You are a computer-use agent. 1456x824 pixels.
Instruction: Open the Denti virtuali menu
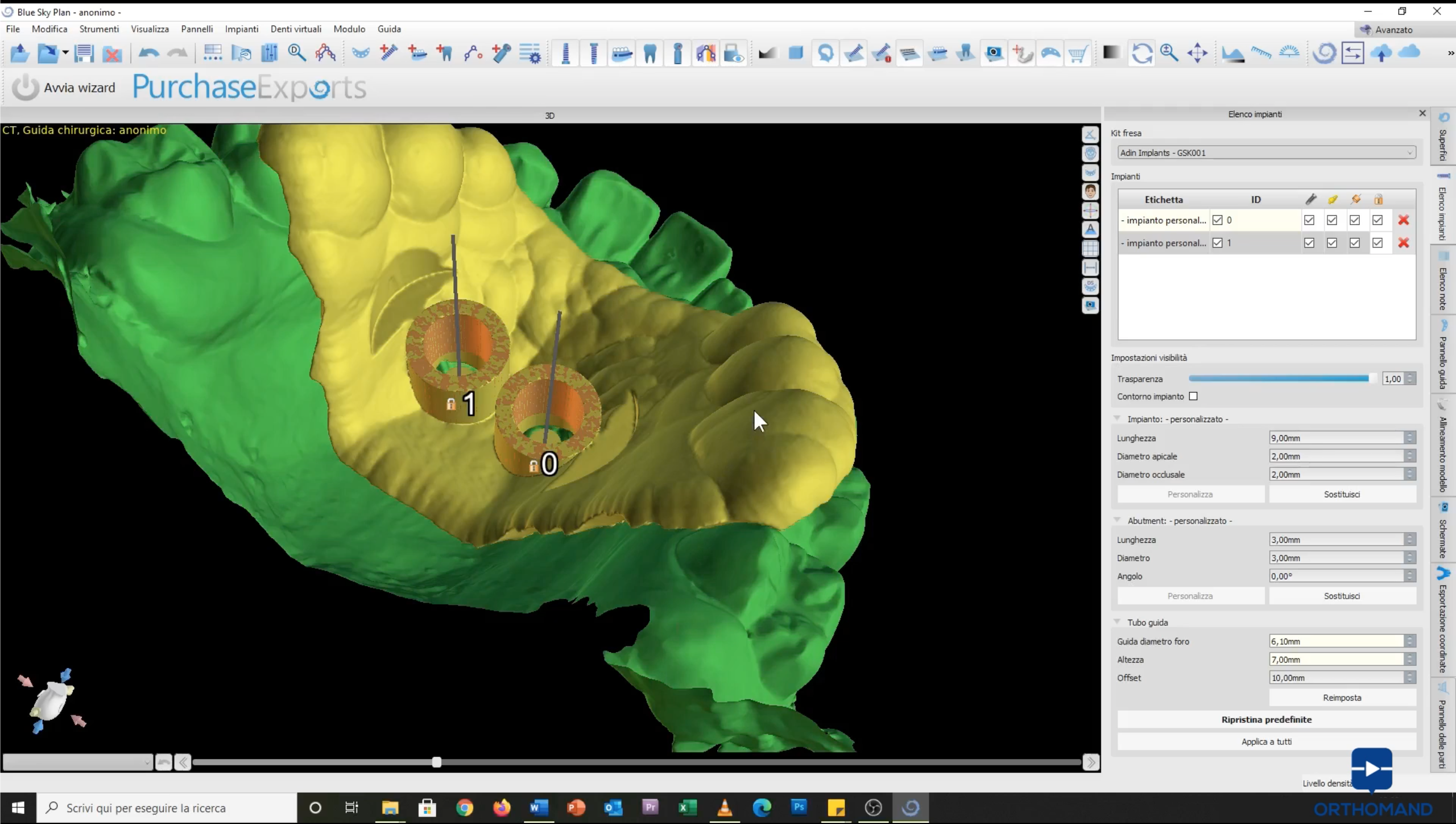click(296, 29)
